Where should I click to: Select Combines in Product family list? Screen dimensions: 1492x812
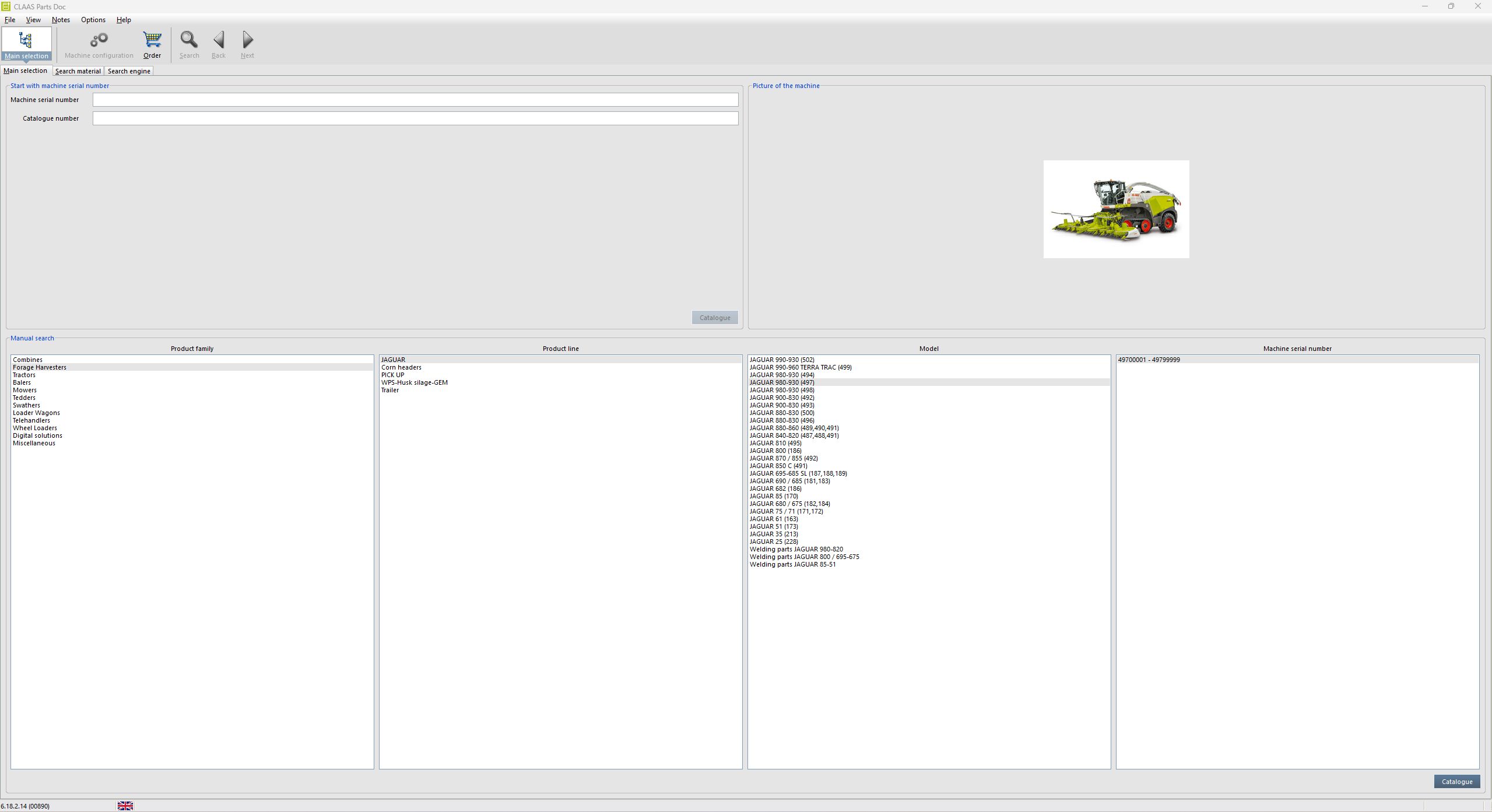[27, 360]
